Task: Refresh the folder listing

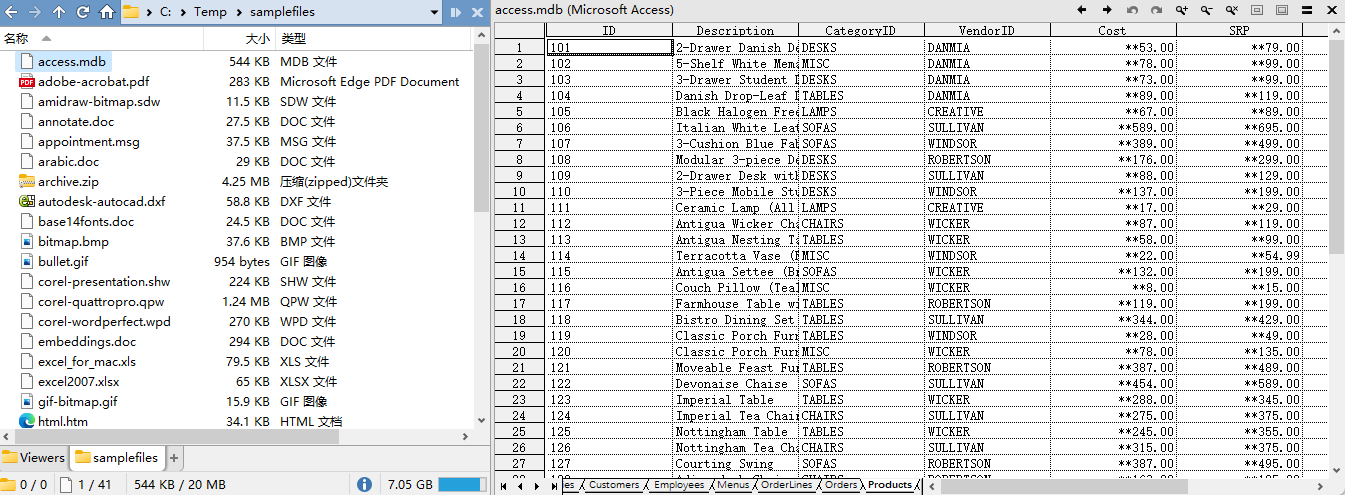Action: [x=83, y=12]
